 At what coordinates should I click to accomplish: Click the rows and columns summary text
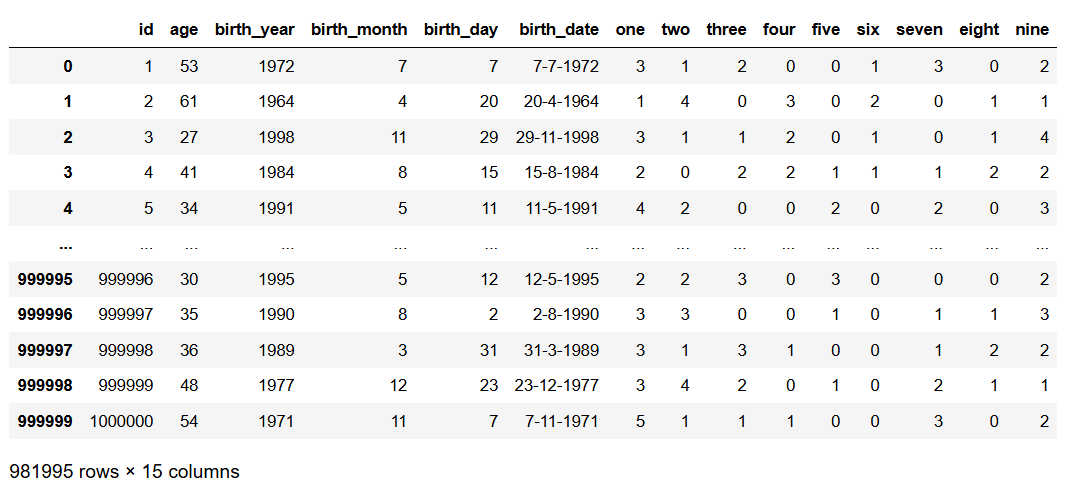[125, 471]
